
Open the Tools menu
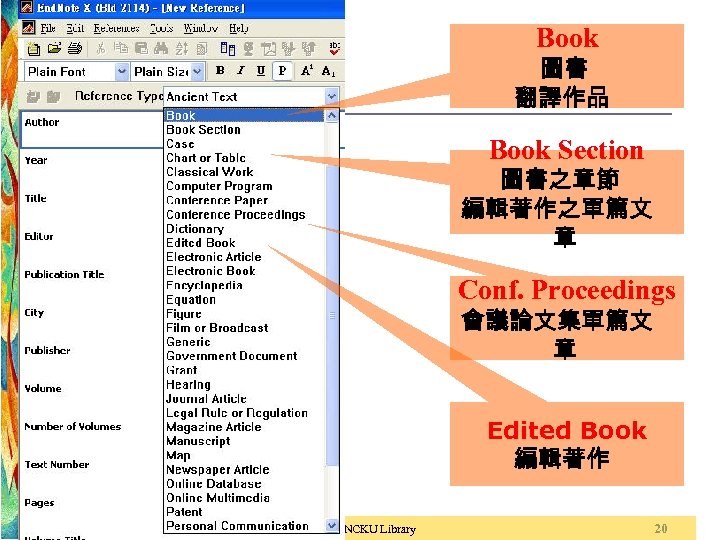point(162,28)
